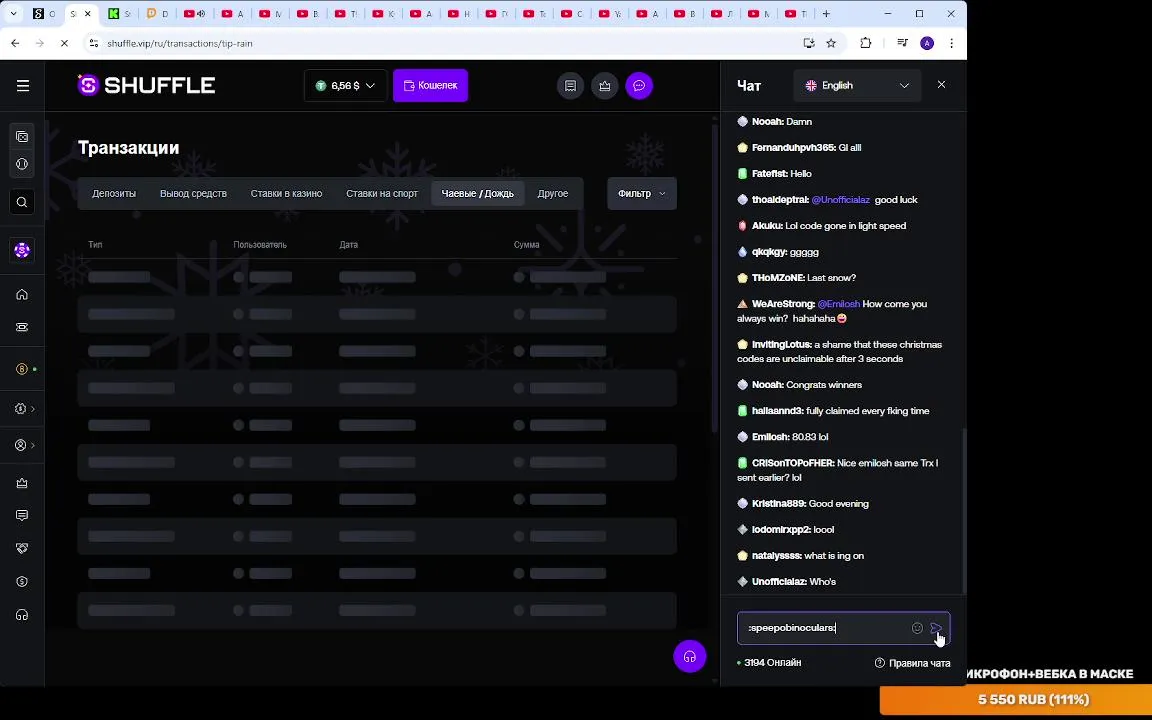Click the install app icon in address bar
This screenshot has height=720, width=1152.
809,43
